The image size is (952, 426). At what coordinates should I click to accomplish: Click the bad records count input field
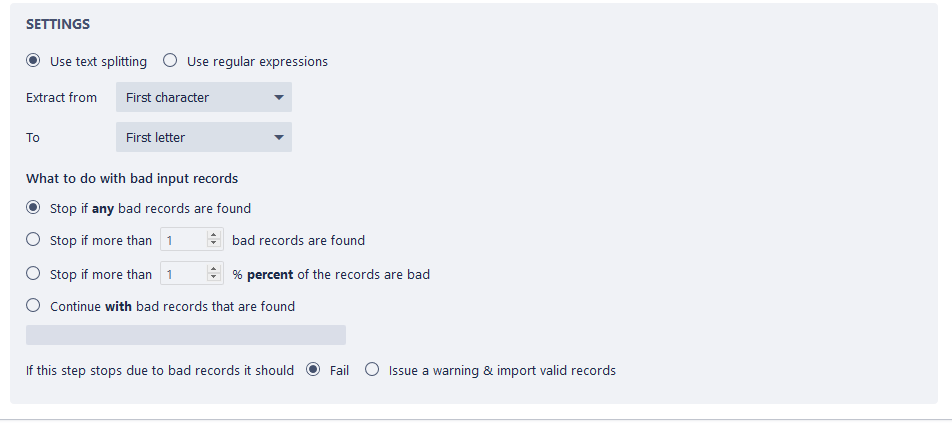click(184, 240)
